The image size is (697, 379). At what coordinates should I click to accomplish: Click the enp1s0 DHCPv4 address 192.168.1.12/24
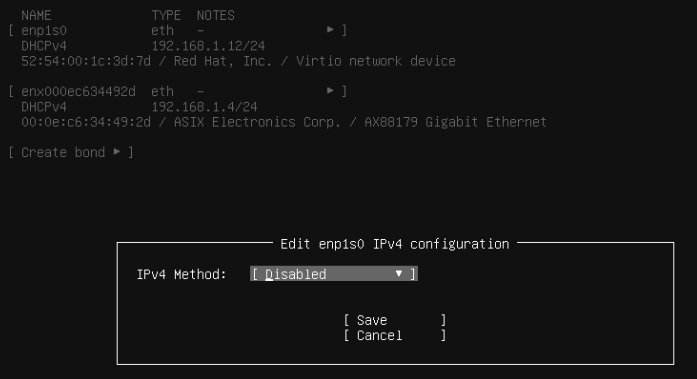[208, 46]
